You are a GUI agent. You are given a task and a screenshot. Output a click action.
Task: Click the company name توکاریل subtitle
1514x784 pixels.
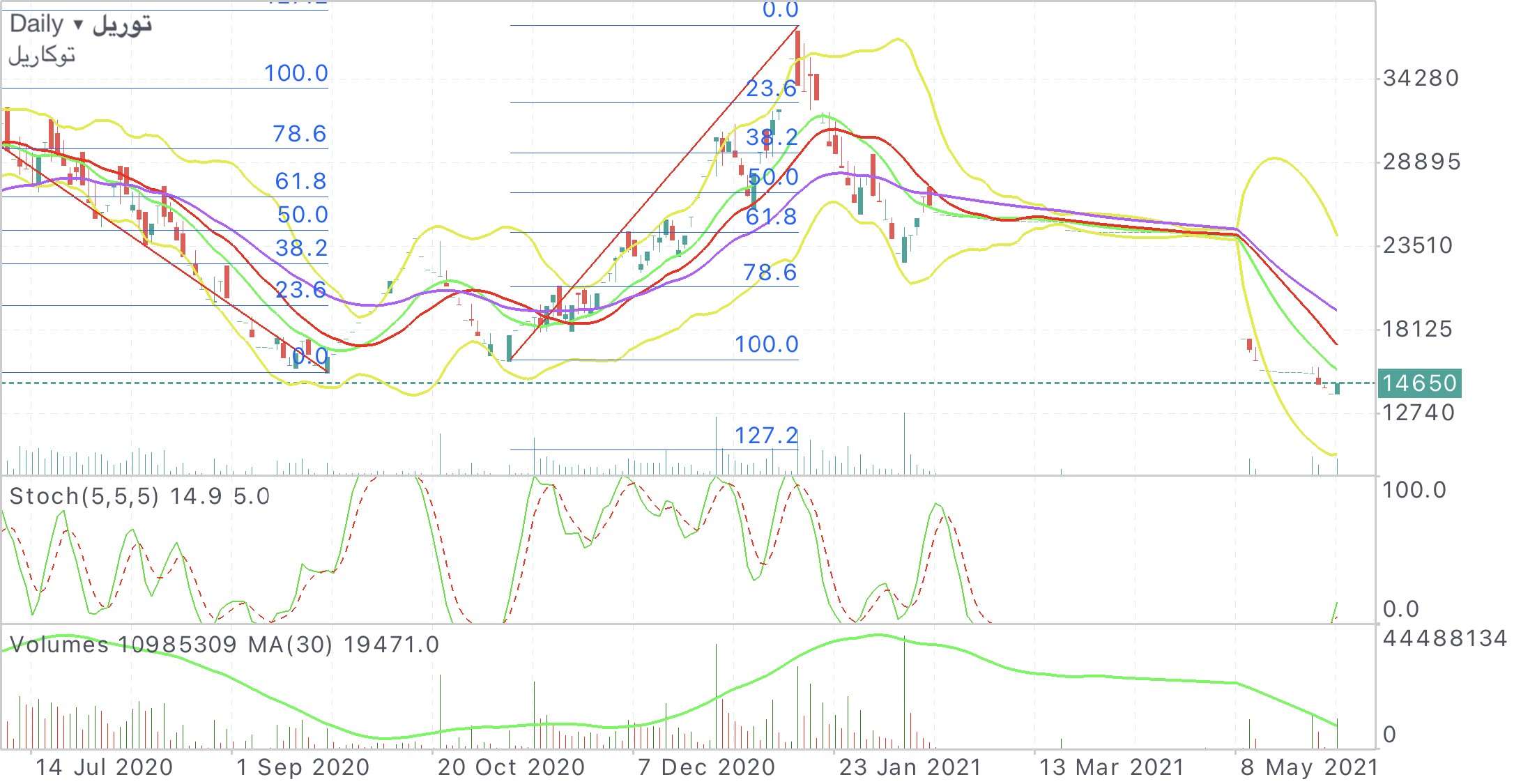pos(42,55)
